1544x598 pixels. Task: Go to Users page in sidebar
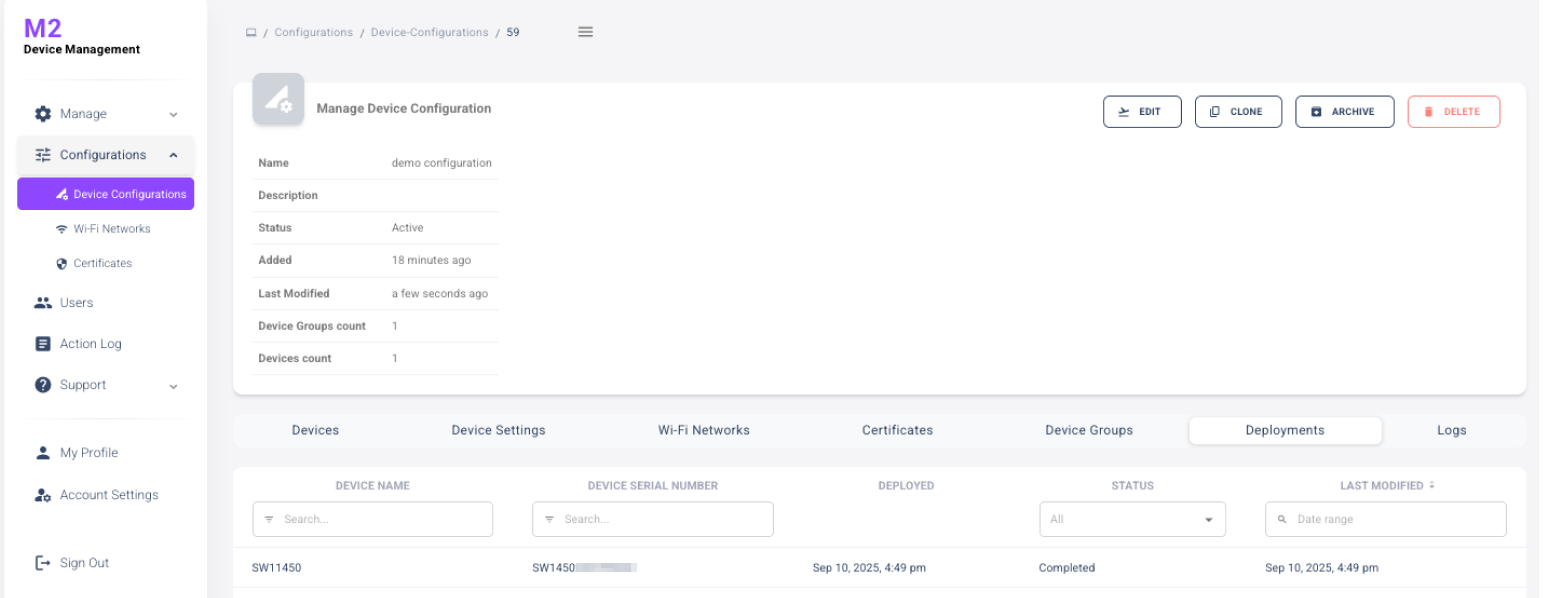point(76,303)
